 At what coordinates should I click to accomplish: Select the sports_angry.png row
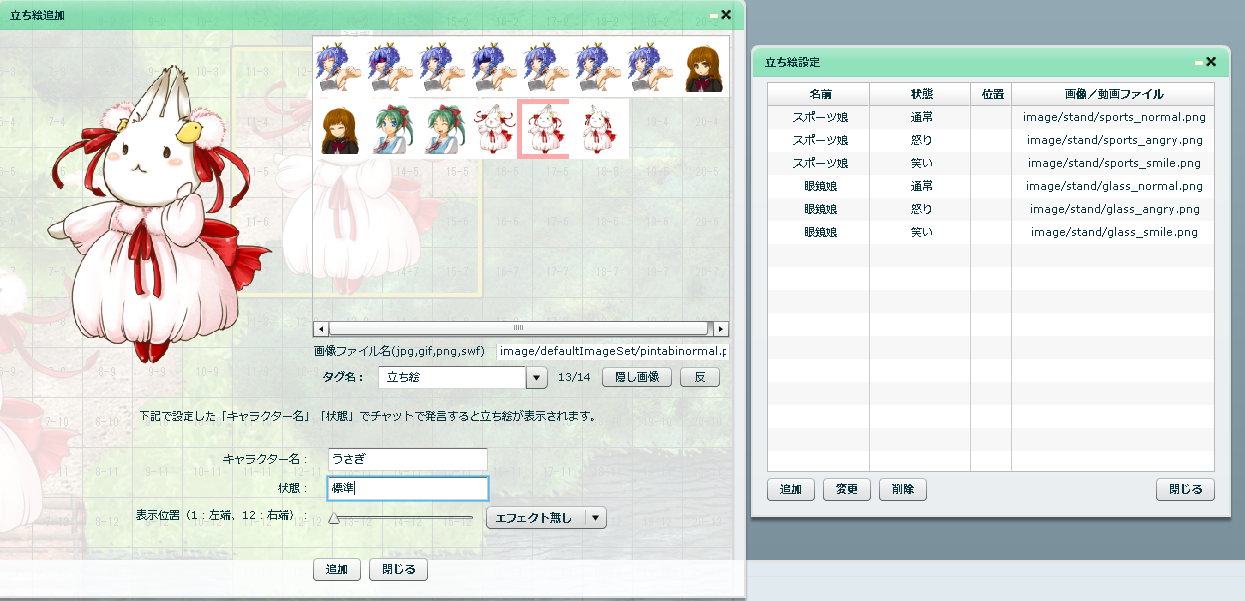point(991,140)
